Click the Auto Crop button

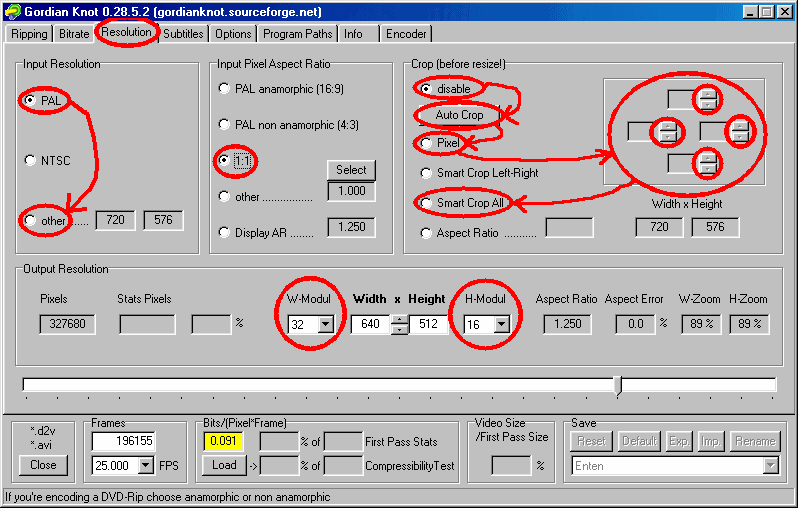459,115
